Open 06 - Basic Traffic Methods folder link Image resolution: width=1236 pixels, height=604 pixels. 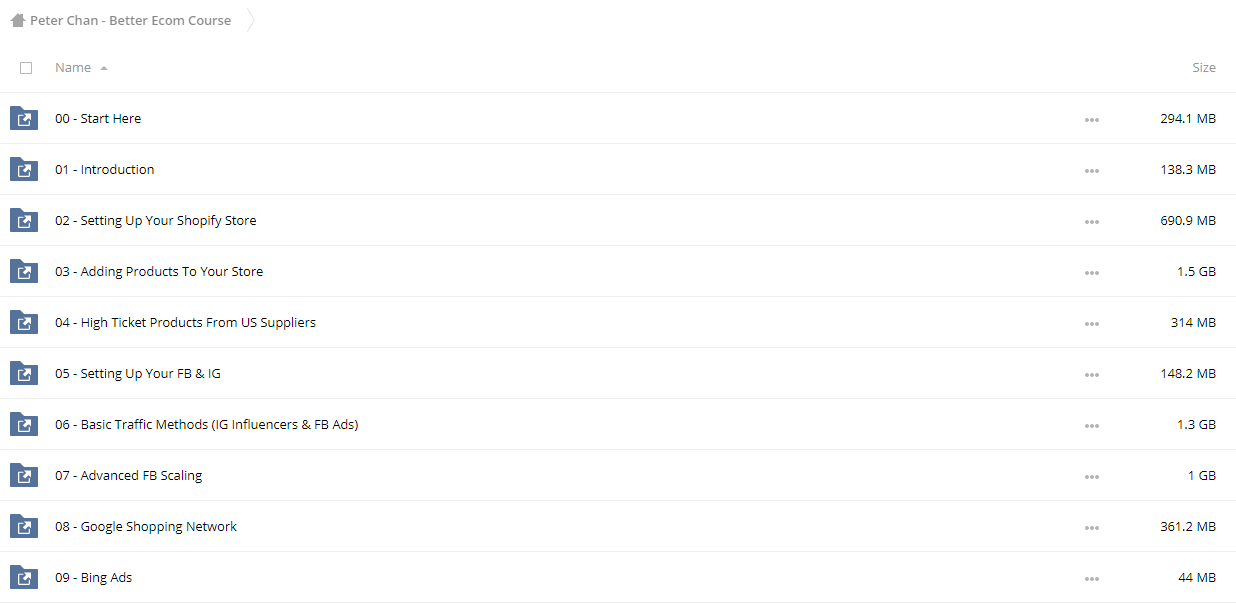(206, 424)
